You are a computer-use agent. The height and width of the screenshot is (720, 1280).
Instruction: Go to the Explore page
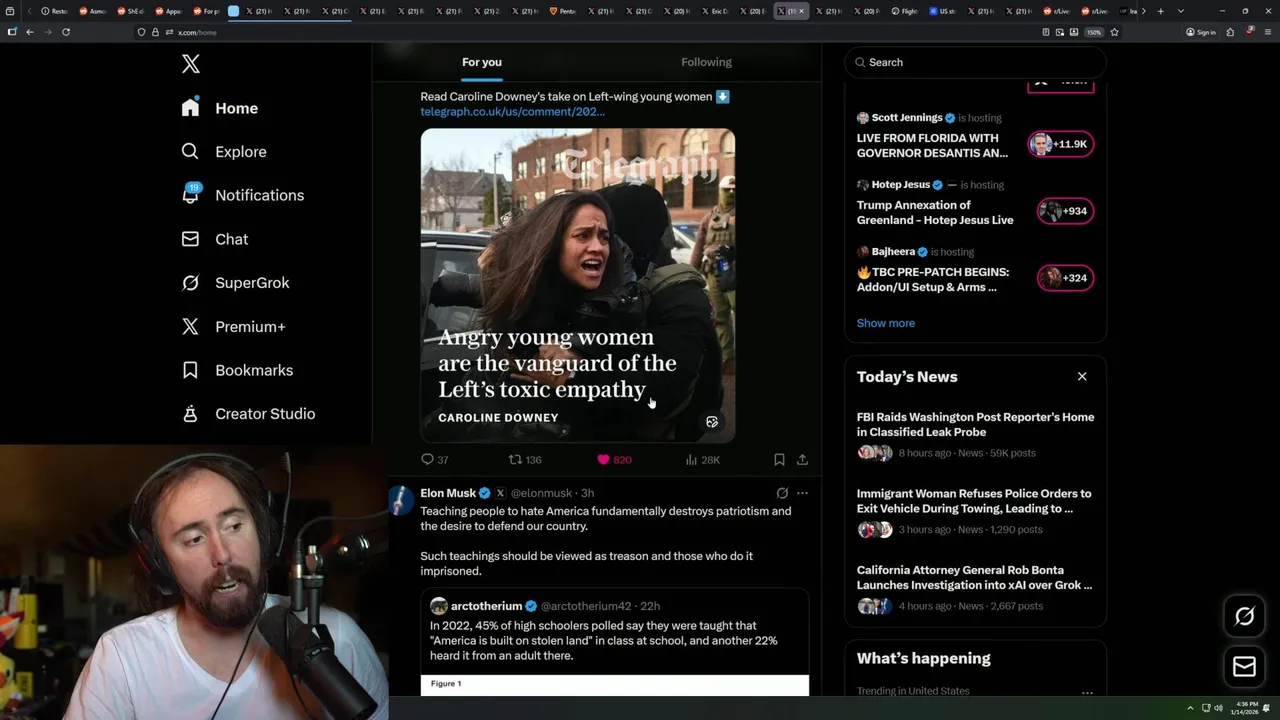[x=224, y=152]
